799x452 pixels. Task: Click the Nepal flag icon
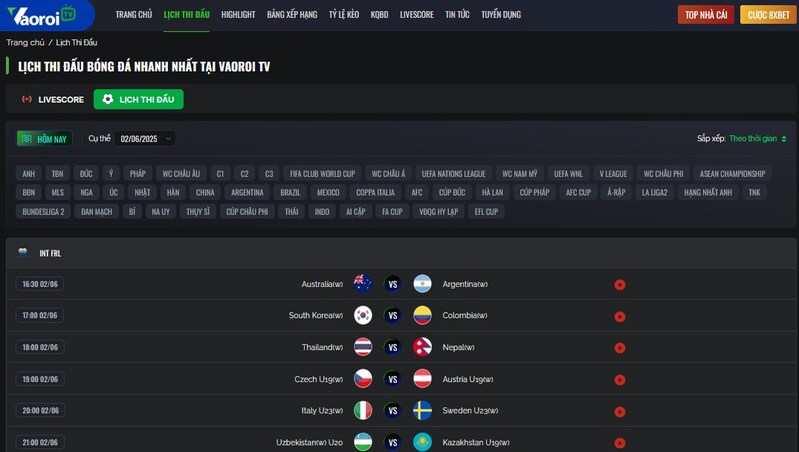pyautogui.click(x=422, y=347)
